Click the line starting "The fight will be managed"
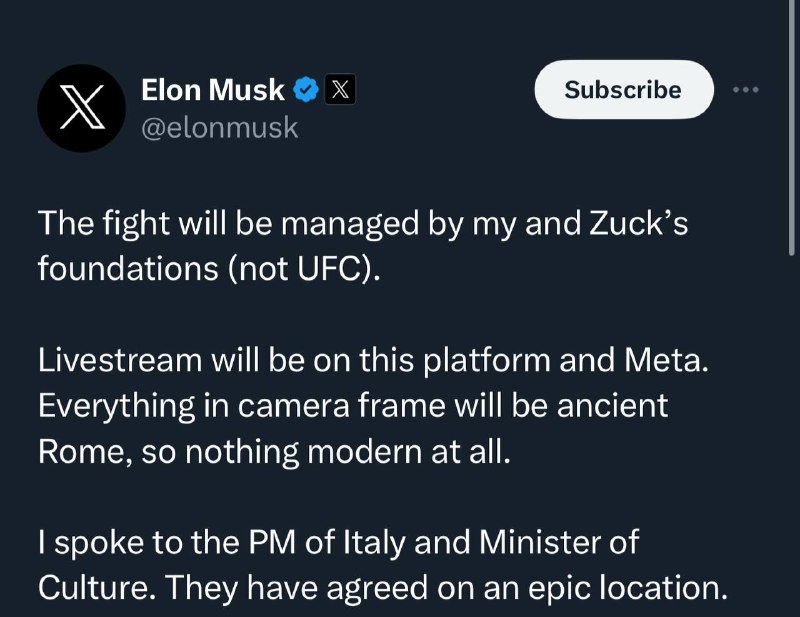This screenshot has width=800, height=617. (362, 225)
